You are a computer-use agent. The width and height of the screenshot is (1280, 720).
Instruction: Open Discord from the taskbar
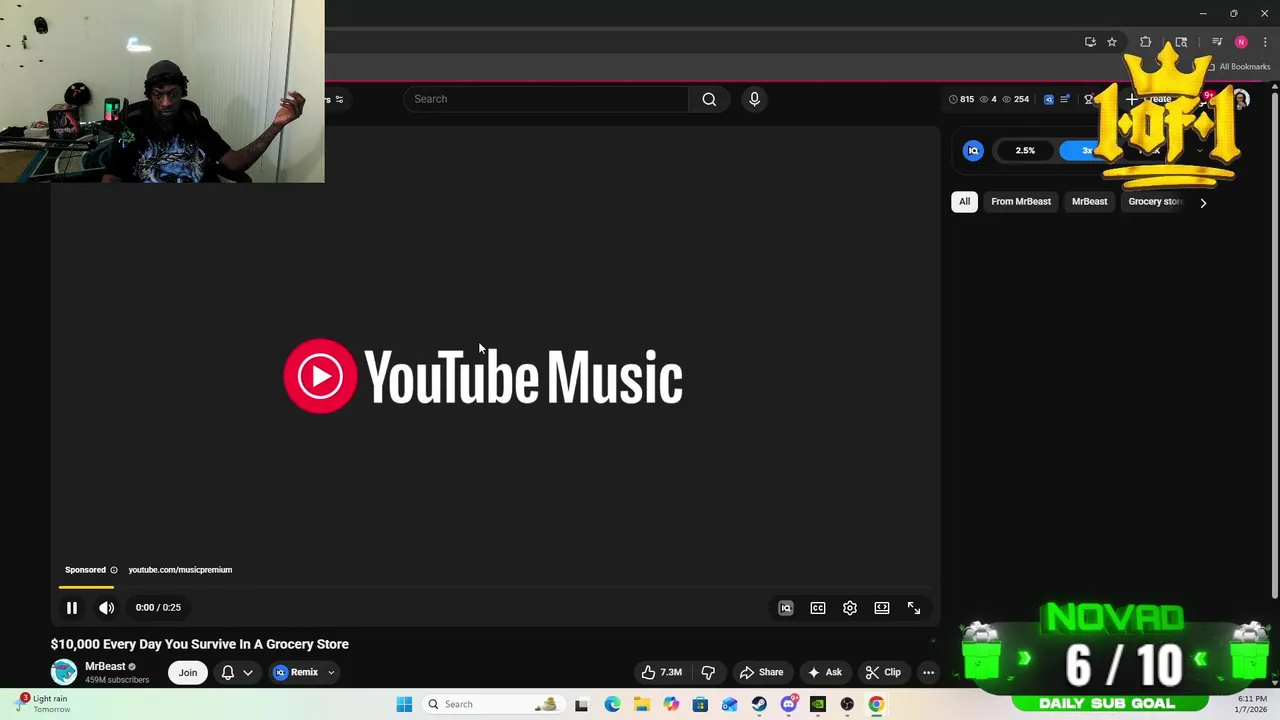(789, 704)
